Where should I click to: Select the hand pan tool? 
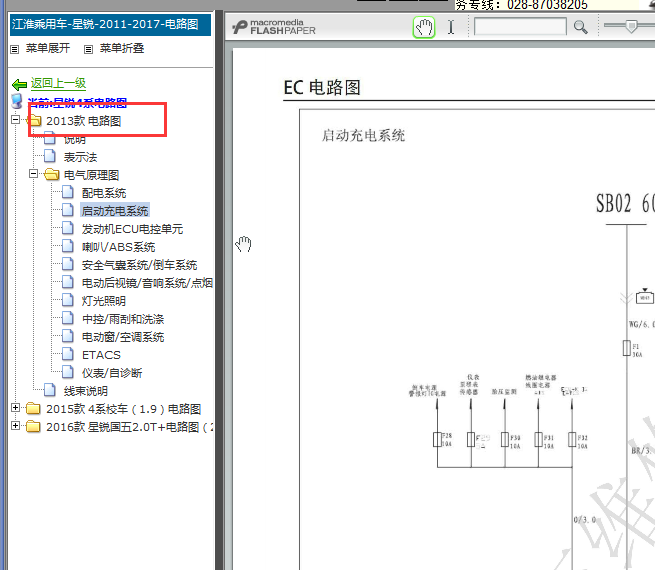tap(424, 28)
